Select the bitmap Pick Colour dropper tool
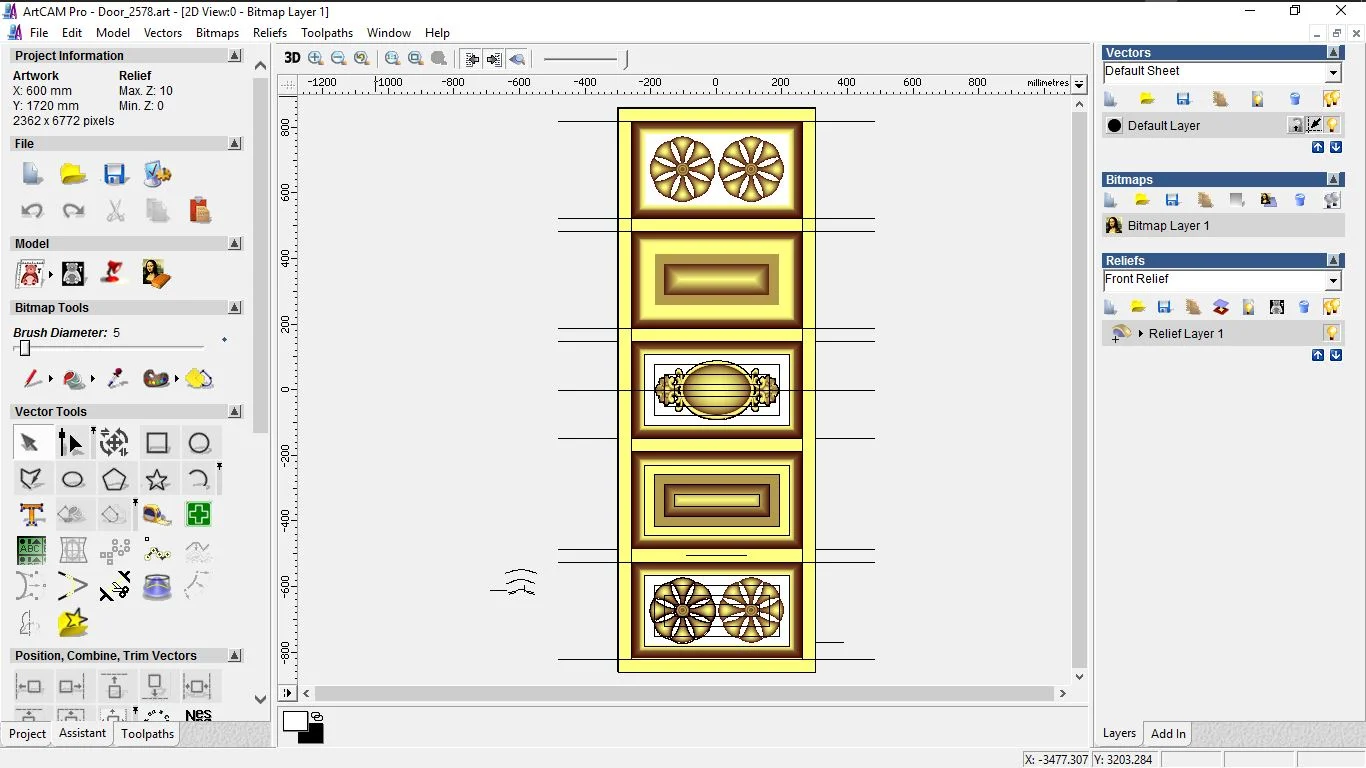 [117, 379]
